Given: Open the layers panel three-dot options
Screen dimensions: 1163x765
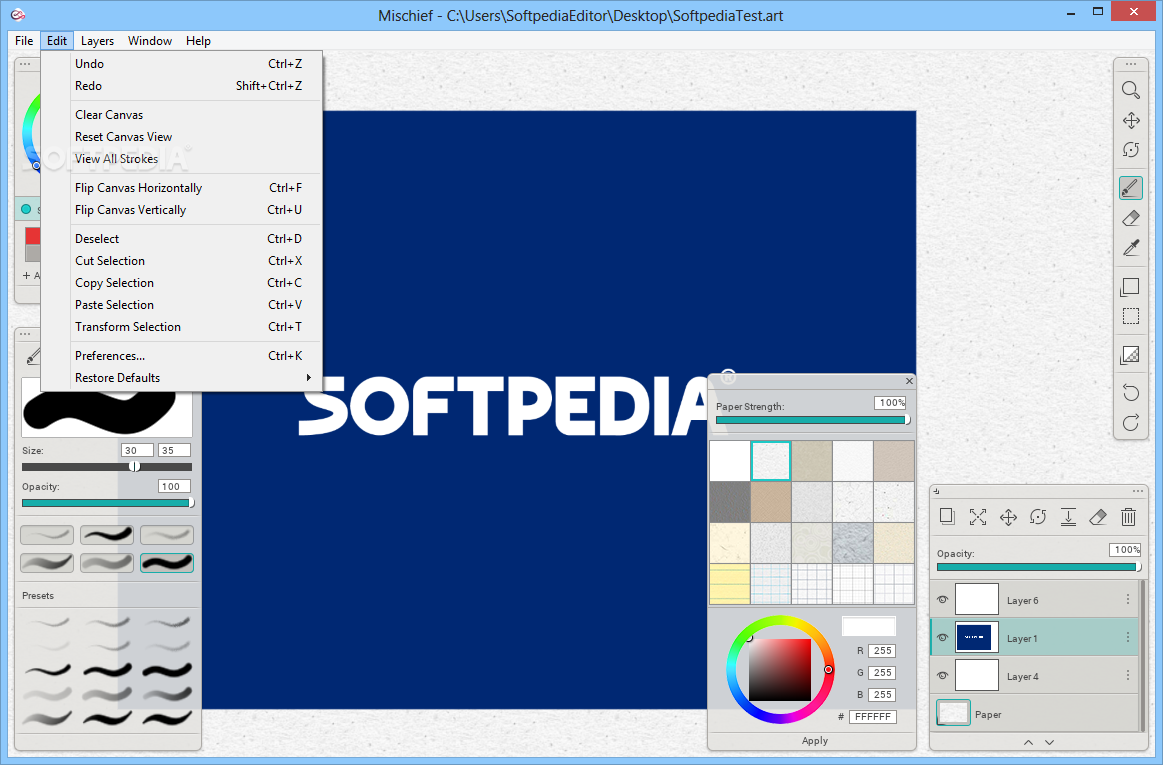Looking at the screenshot, I should pyautogui.click(x=1138, y=491).
